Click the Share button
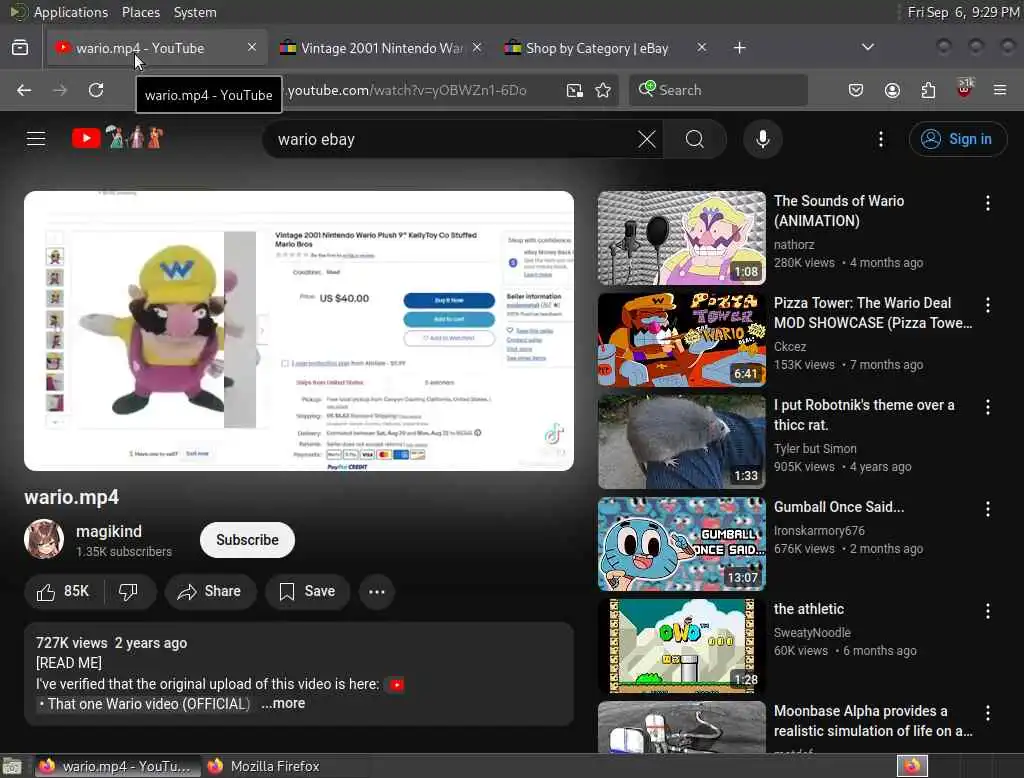This screenshot has height=778, width=1024. point(210,591)
